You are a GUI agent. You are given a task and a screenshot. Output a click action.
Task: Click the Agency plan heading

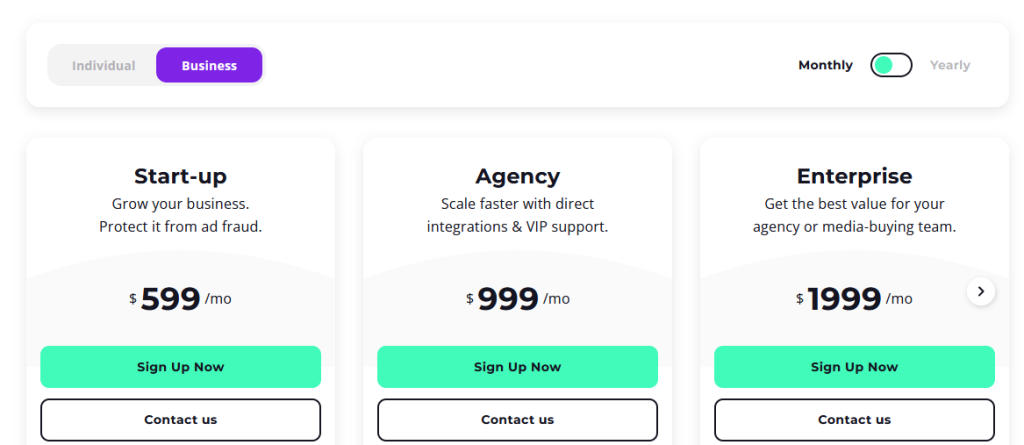tap(517, 176)
